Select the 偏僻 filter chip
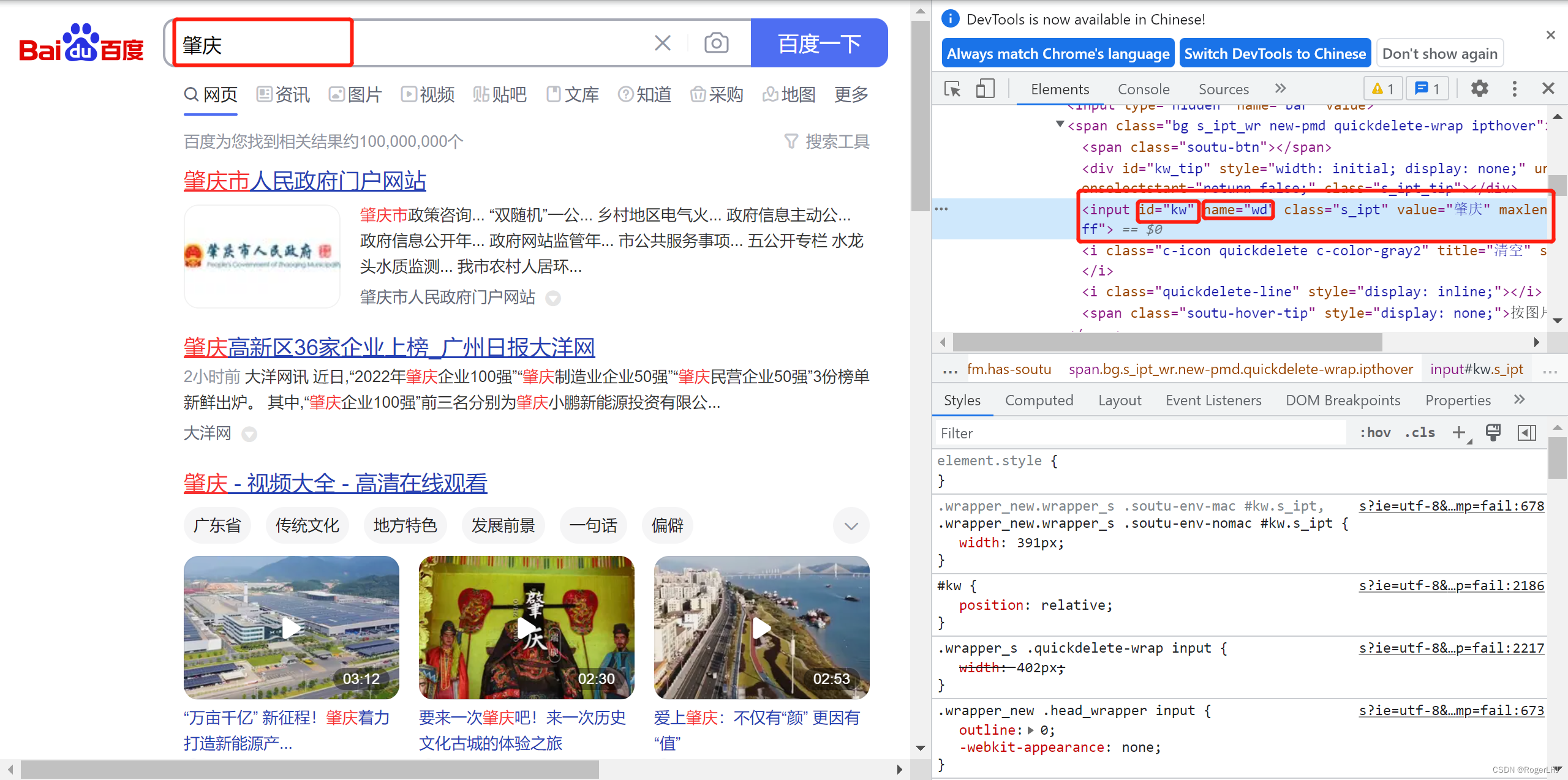 (668, 525)
